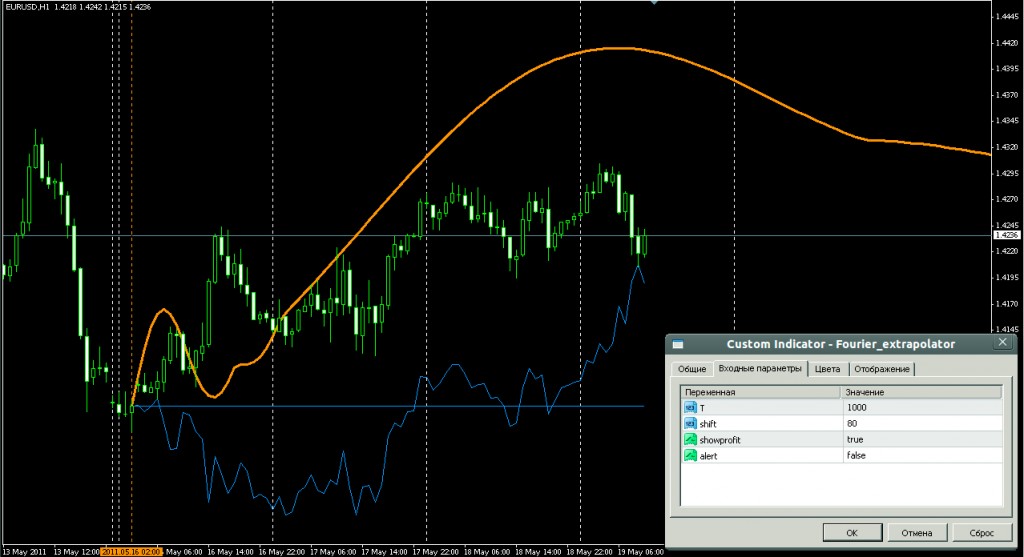Select the showprofit true value cell
Viewport: 1024px width, 557px height.
(920, 439)
